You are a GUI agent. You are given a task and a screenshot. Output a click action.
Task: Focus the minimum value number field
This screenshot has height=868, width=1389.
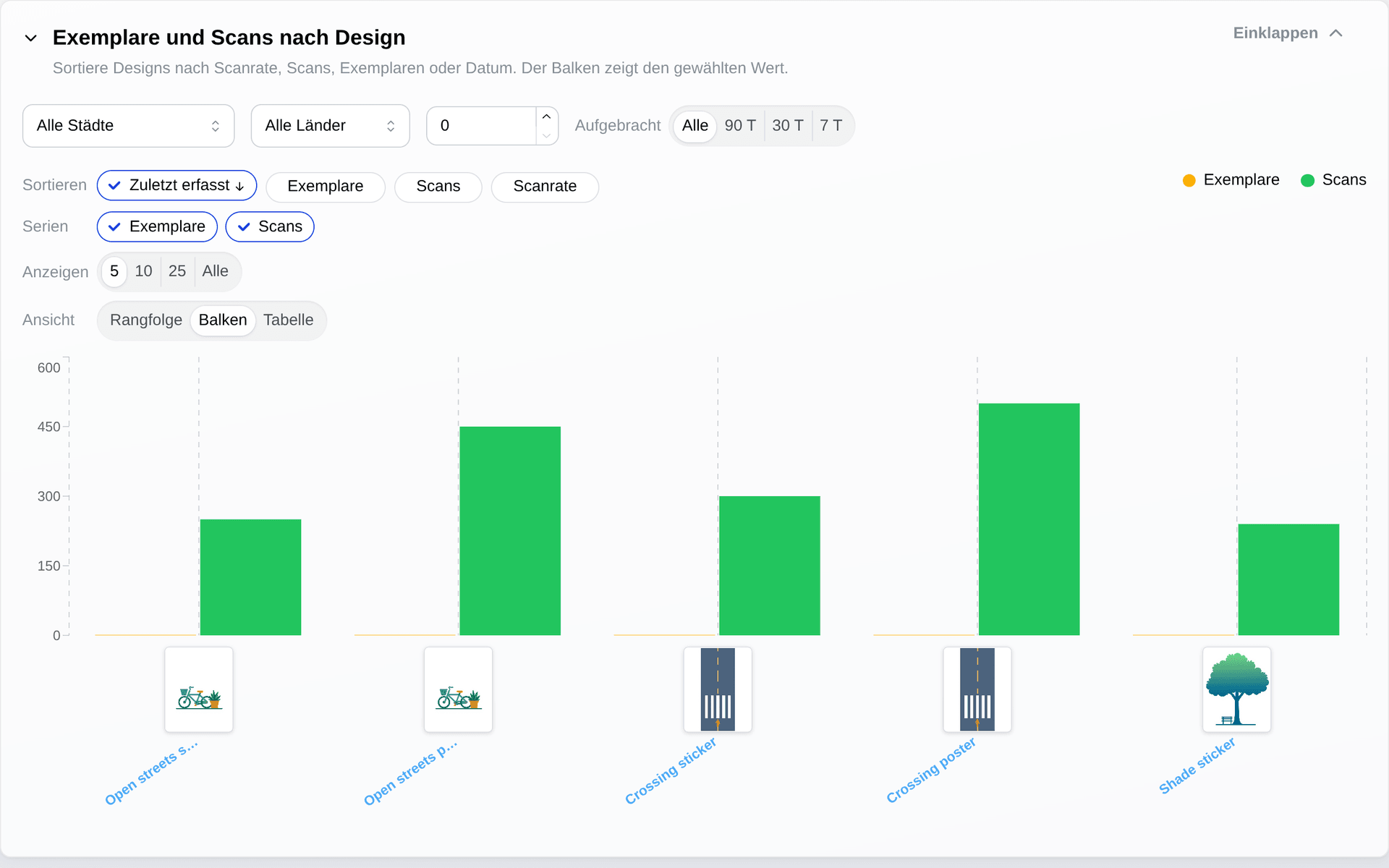(x=482, y=126)
